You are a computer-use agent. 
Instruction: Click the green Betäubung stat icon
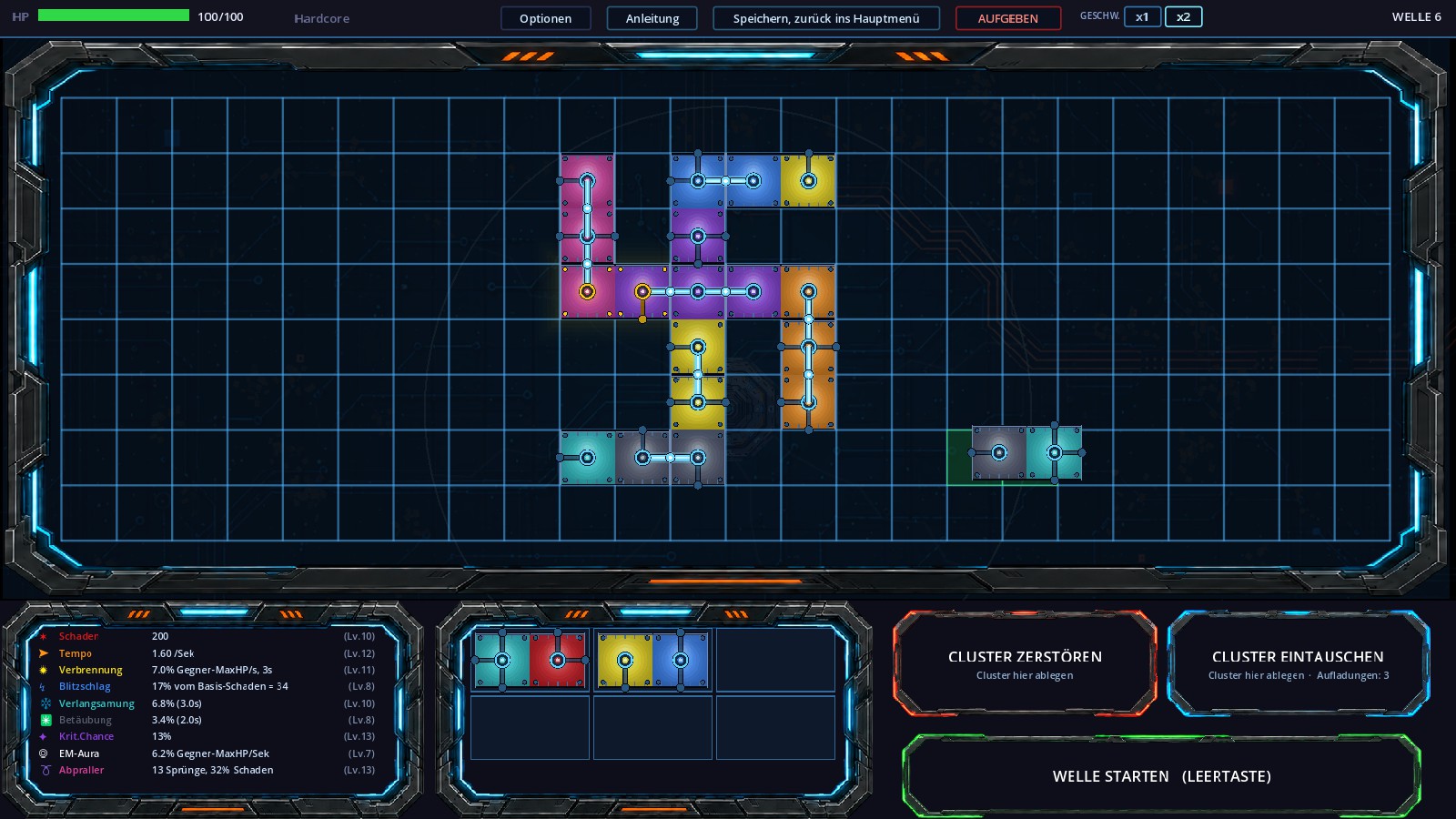tap(45, 720)
